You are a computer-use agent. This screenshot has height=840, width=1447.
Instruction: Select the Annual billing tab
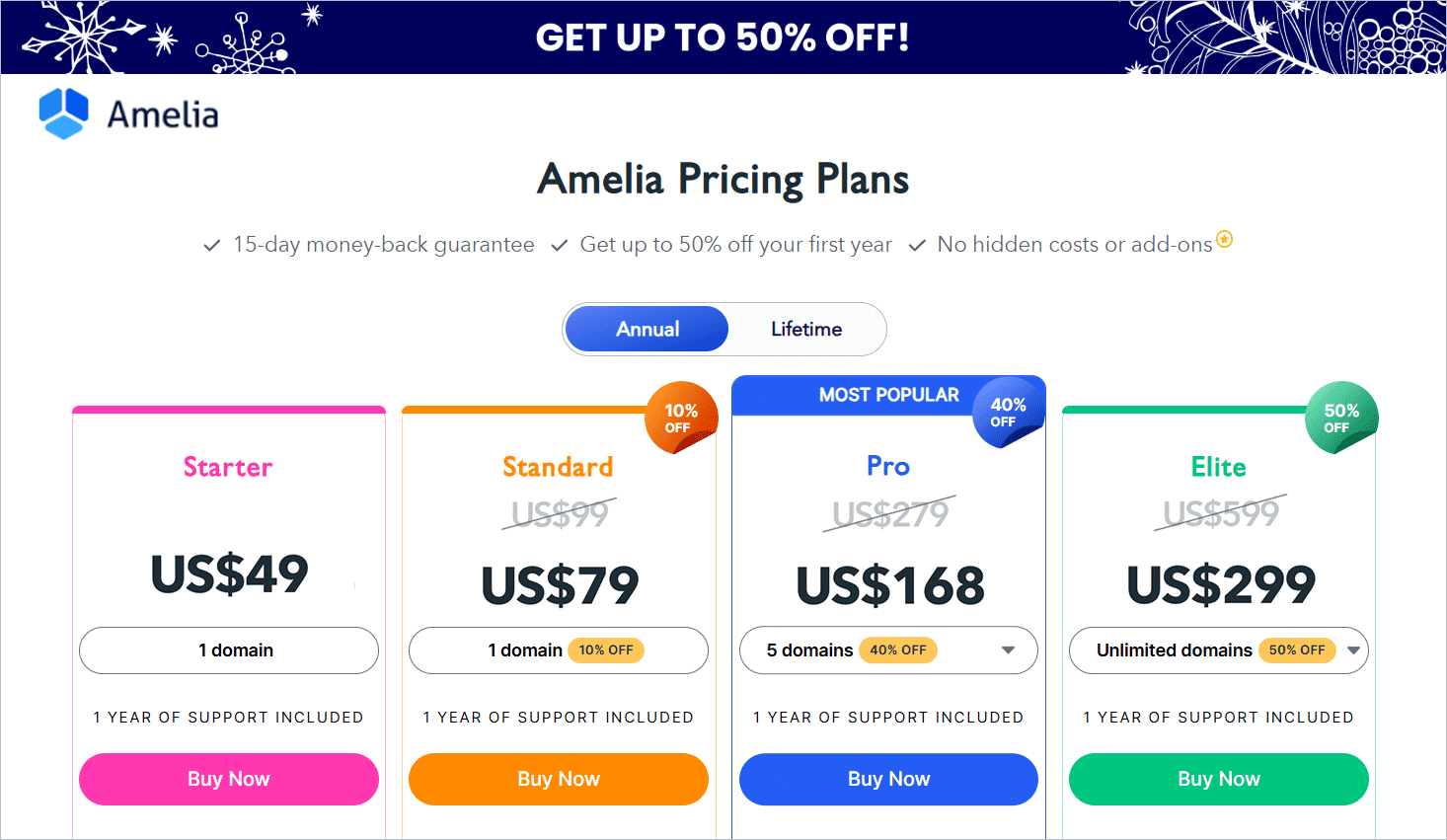coord(647,329)
